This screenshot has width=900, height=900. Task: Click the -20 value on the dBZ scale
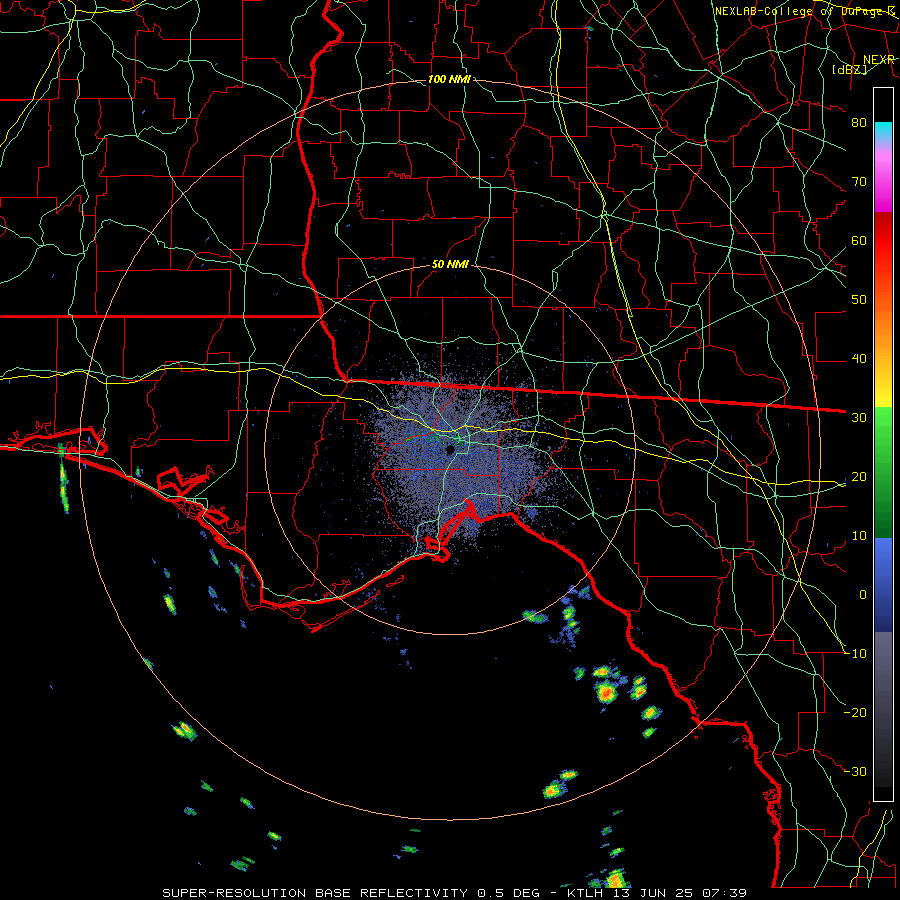[x=855, y=712]
